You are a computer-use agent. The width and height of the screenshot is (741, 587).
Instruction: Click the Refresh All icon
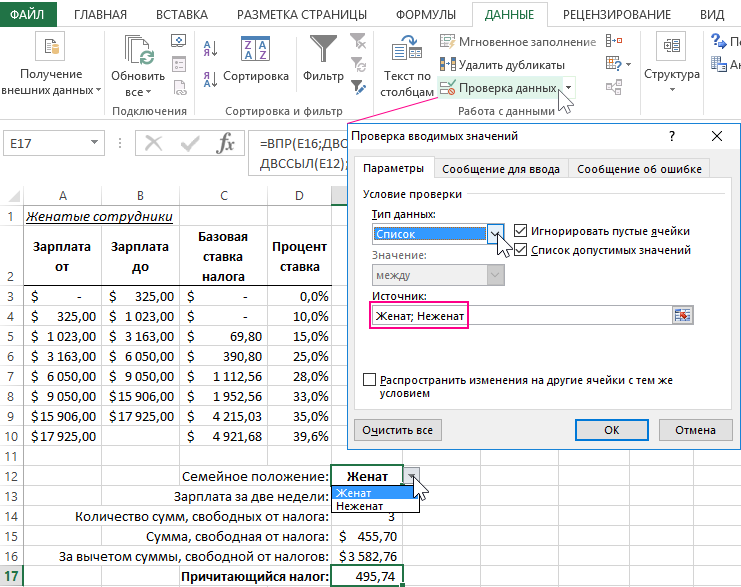(138, 50)
